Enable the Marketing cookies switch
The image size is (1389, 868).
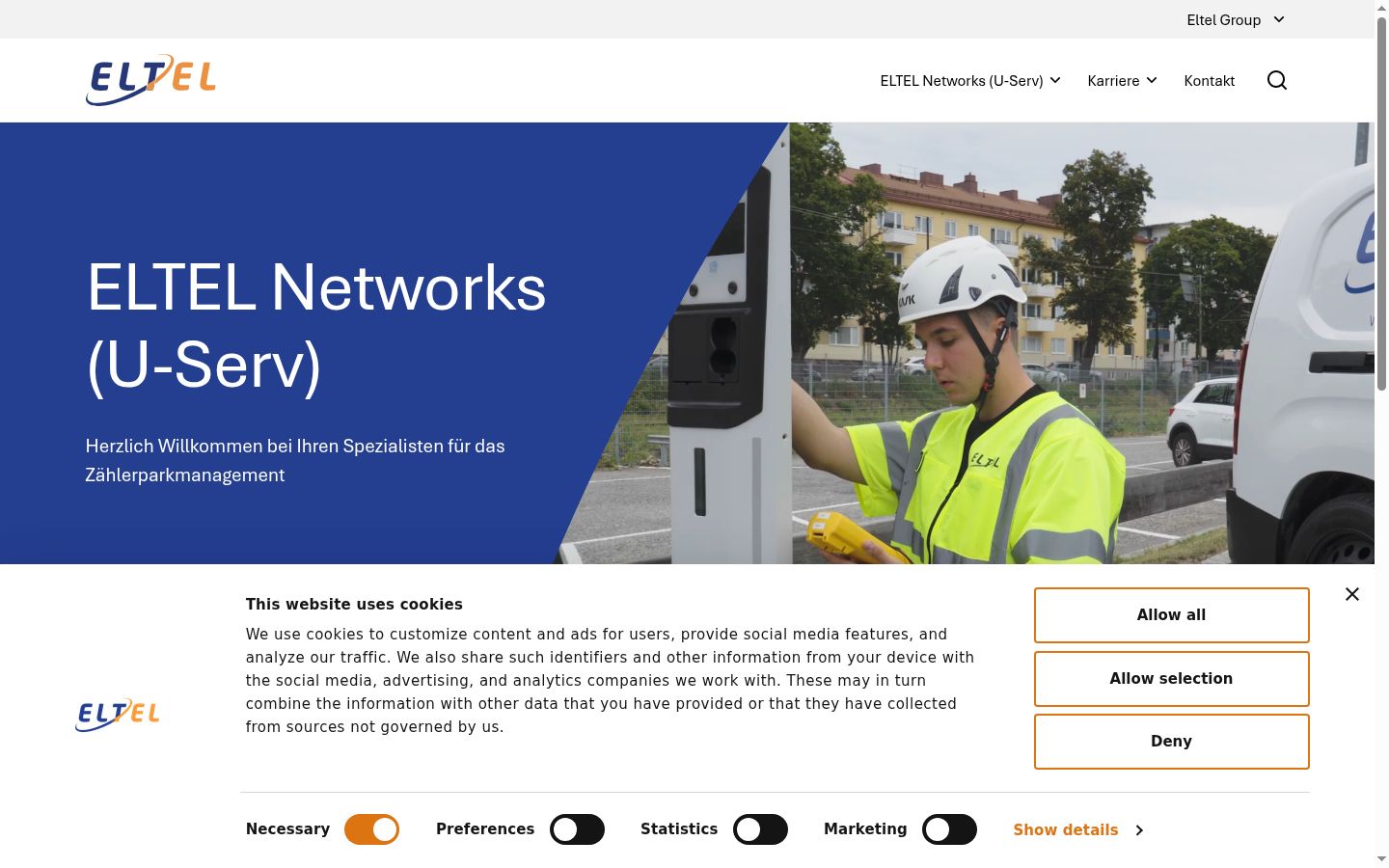(x=949, y=829)
